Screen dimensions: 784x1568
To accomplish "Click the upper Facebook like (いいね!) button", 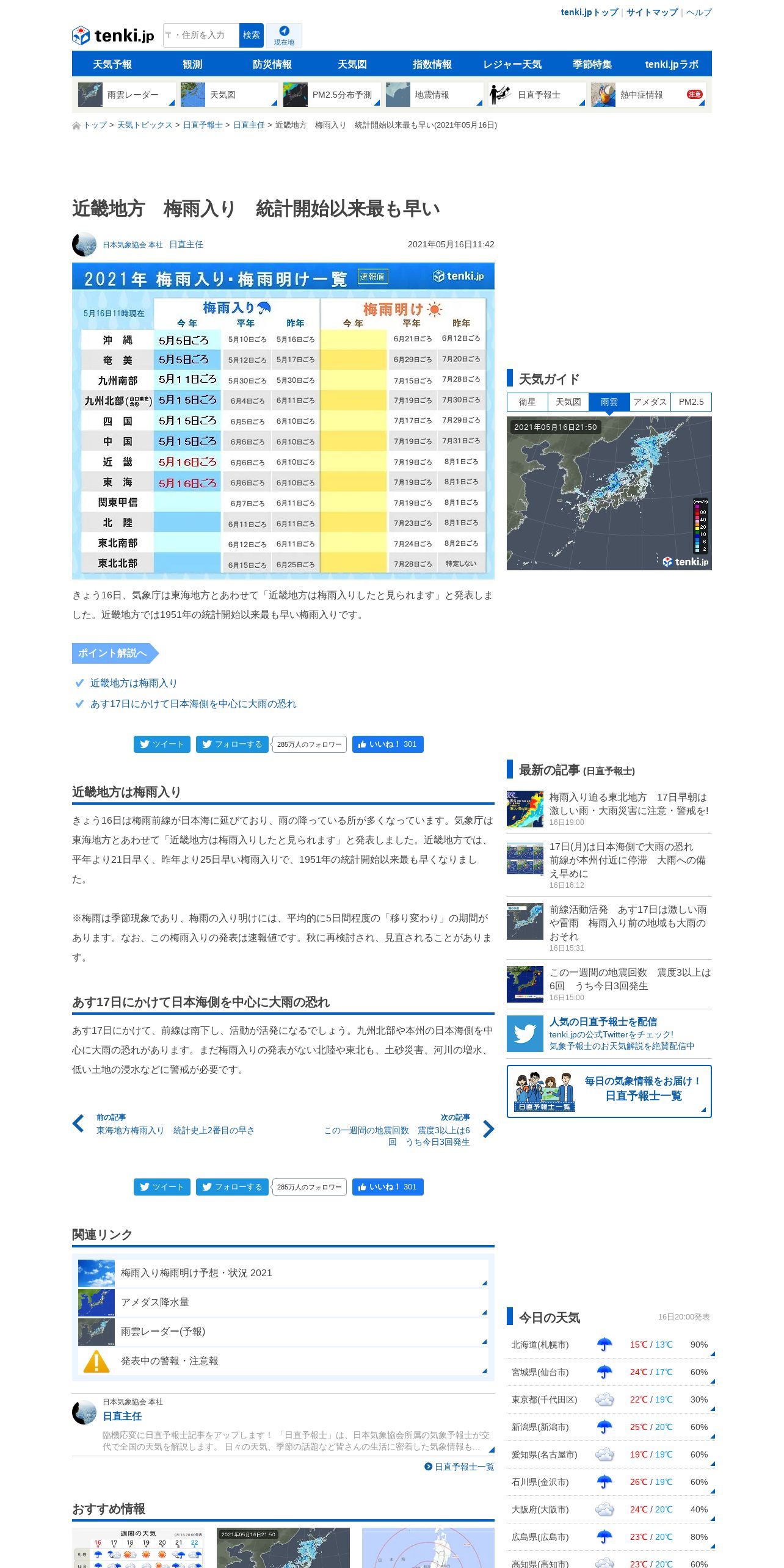I will tap(388, 744).
